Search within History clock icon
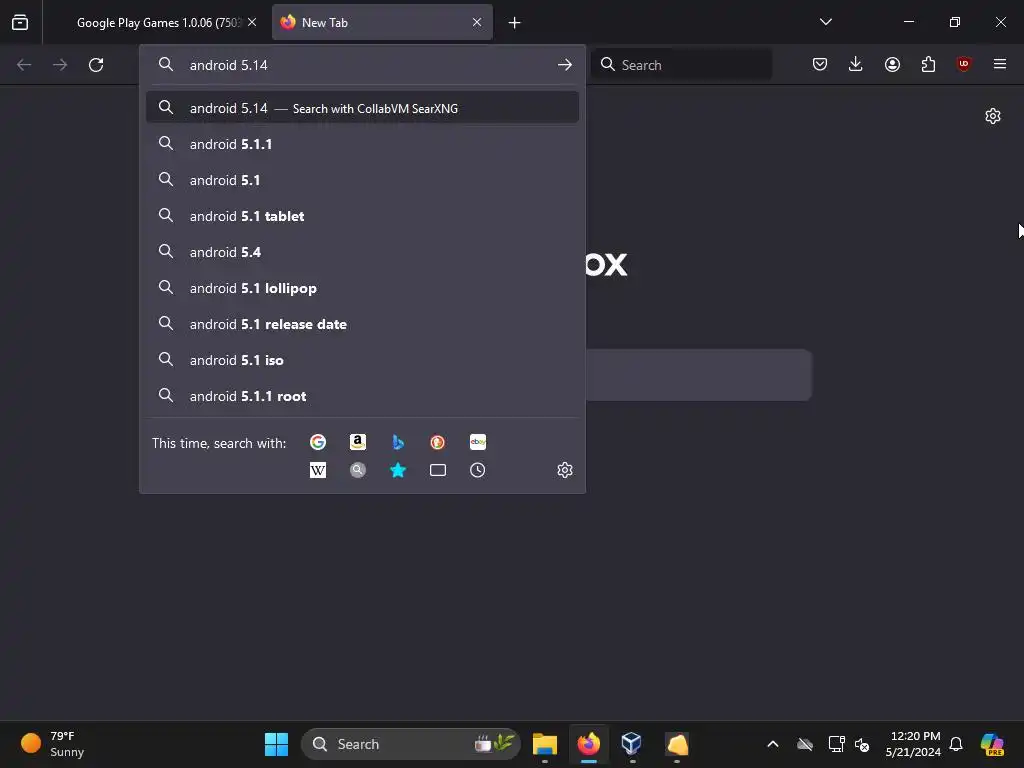Screen dimensions: 1024x768 (478, 470)
